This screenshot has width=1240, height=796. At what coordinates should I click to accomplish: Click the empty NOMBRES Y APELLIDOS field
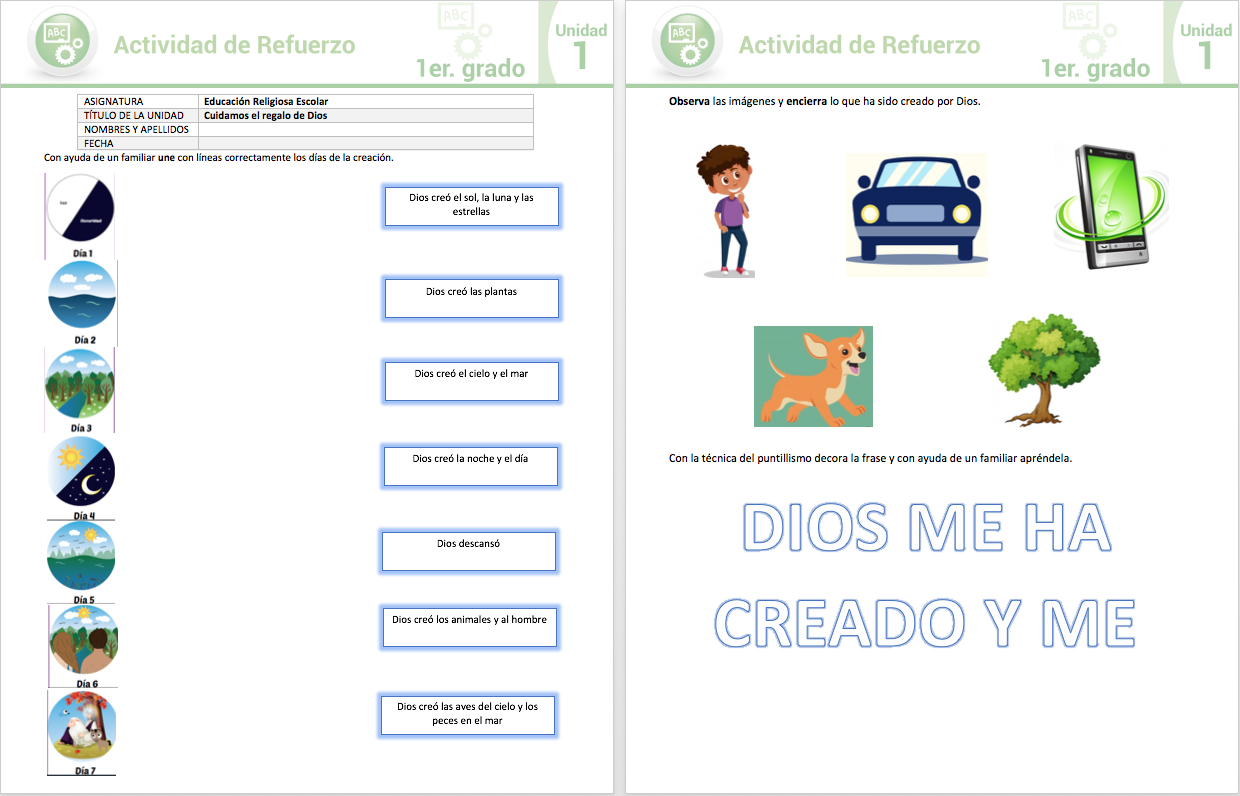tap(365, 129)
